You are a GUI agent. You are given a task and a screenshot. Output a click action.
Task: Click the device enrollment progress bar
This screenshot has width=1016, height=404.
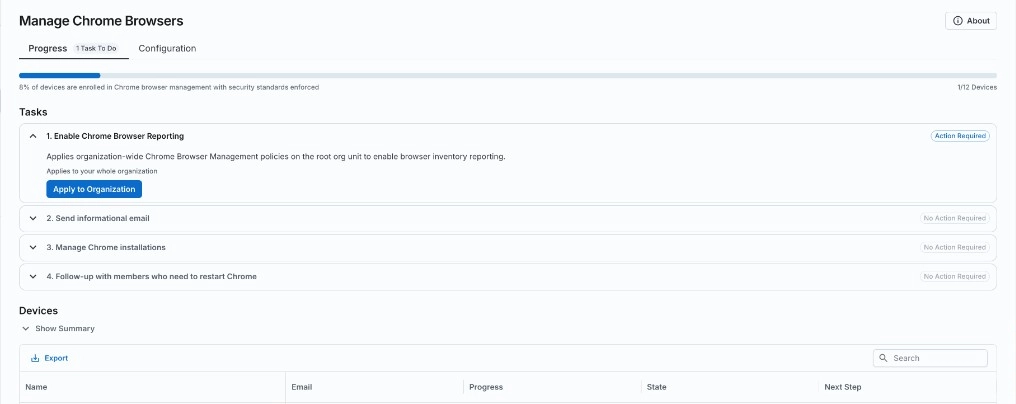(x=507, y=76)
